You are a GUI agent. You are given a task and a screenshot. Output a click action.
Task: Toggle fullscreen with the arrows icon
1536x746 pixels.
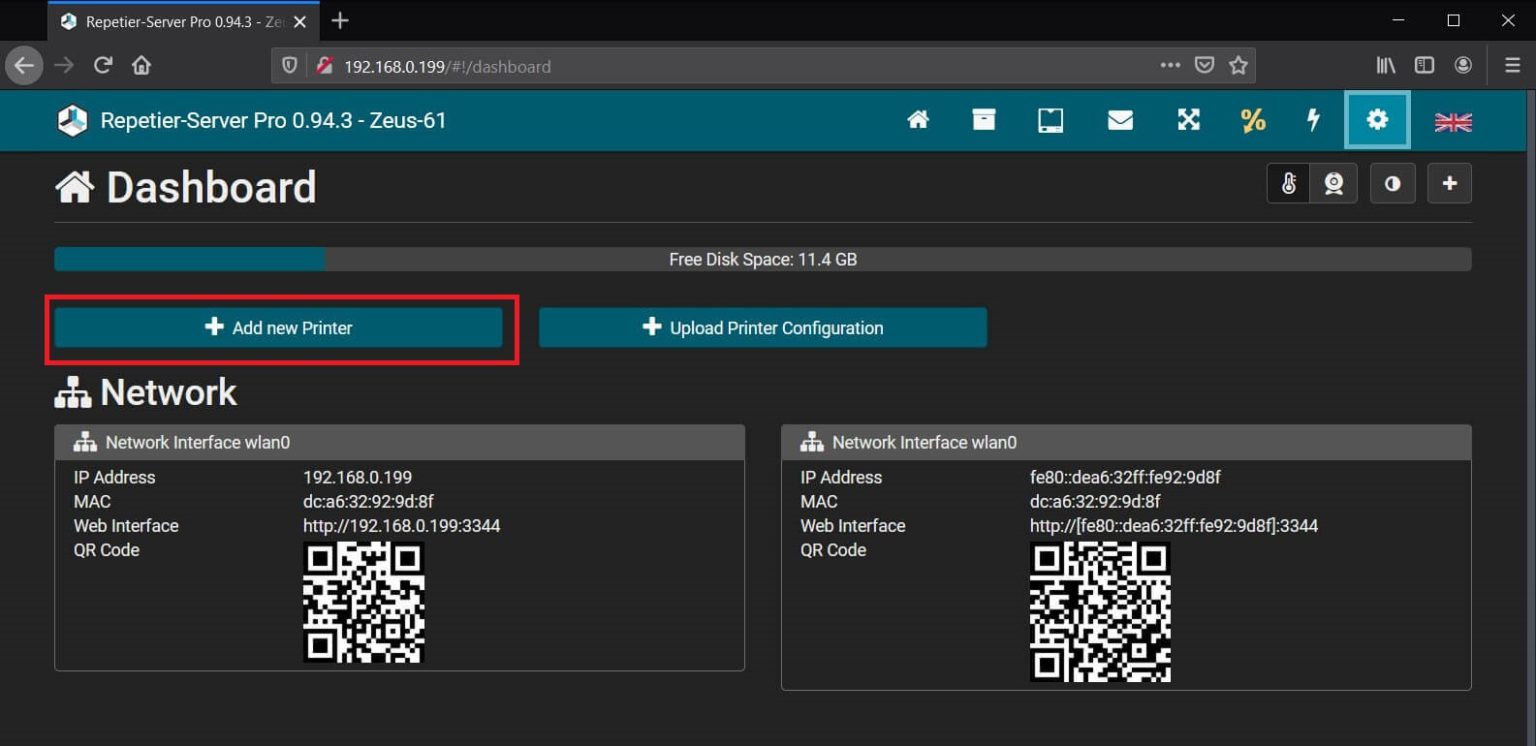(1188, 120)
